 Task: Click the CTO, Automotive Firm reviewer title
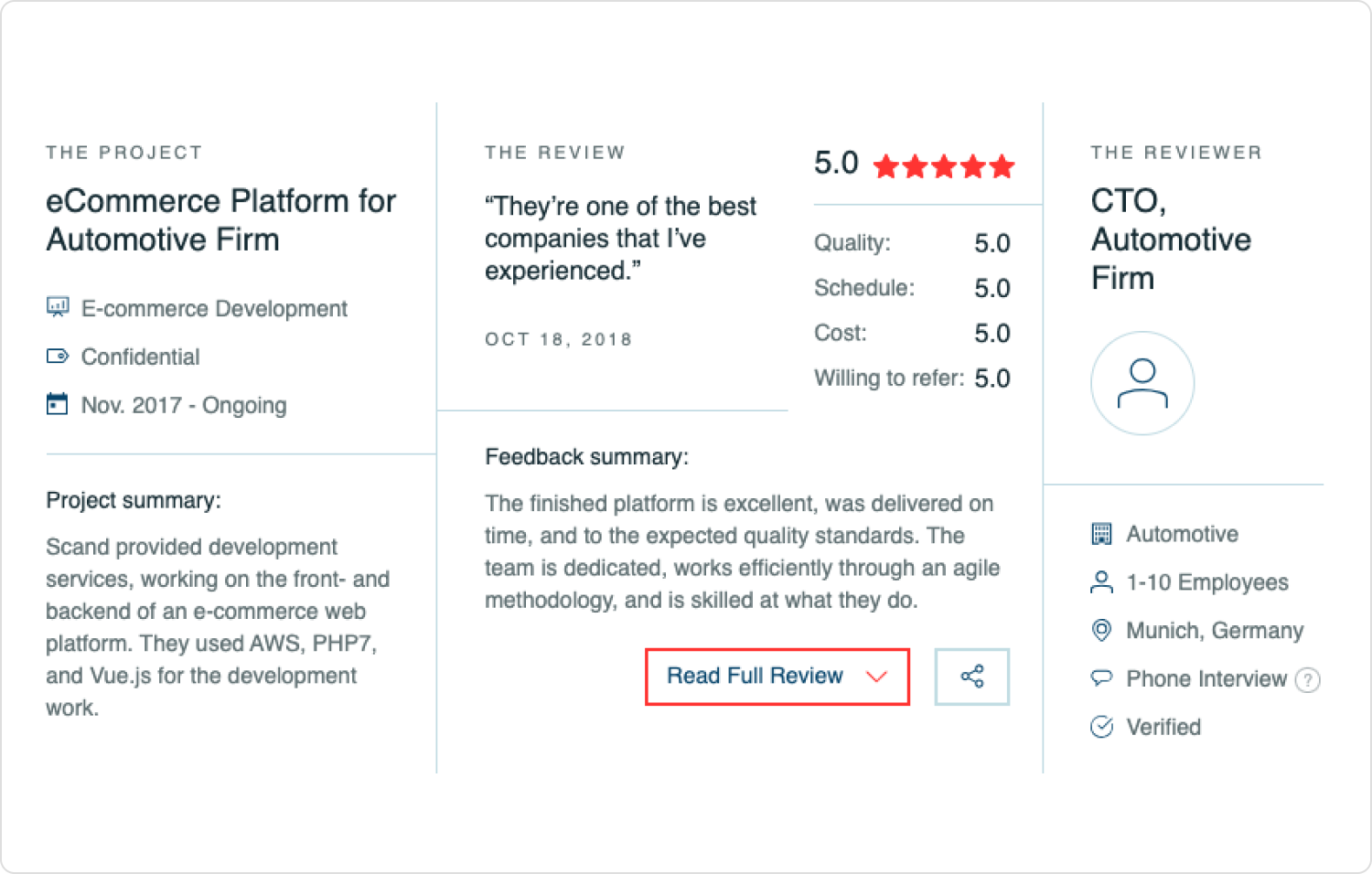coord(1171,240)
